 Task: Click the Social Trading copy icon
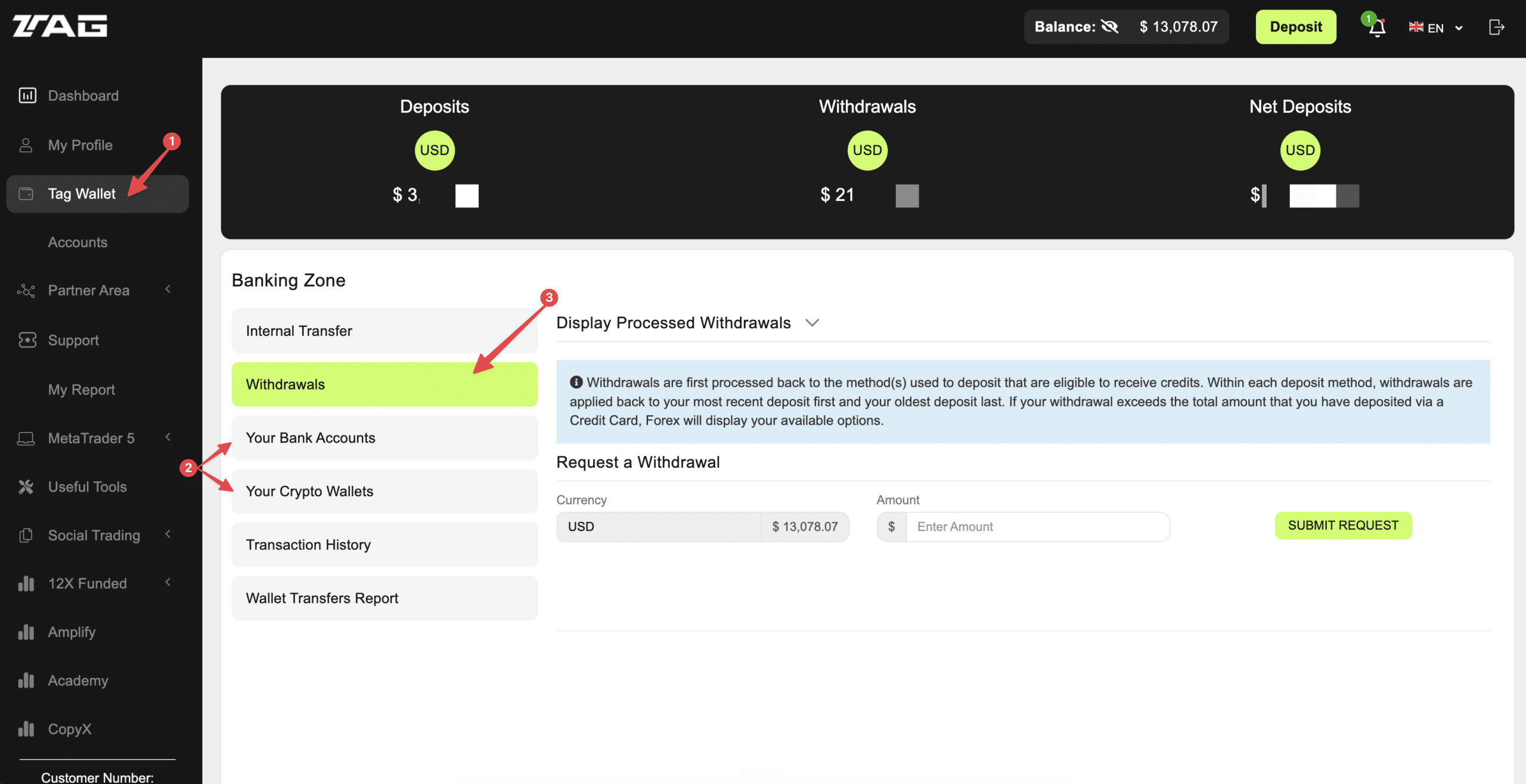[x=26, y=535]
